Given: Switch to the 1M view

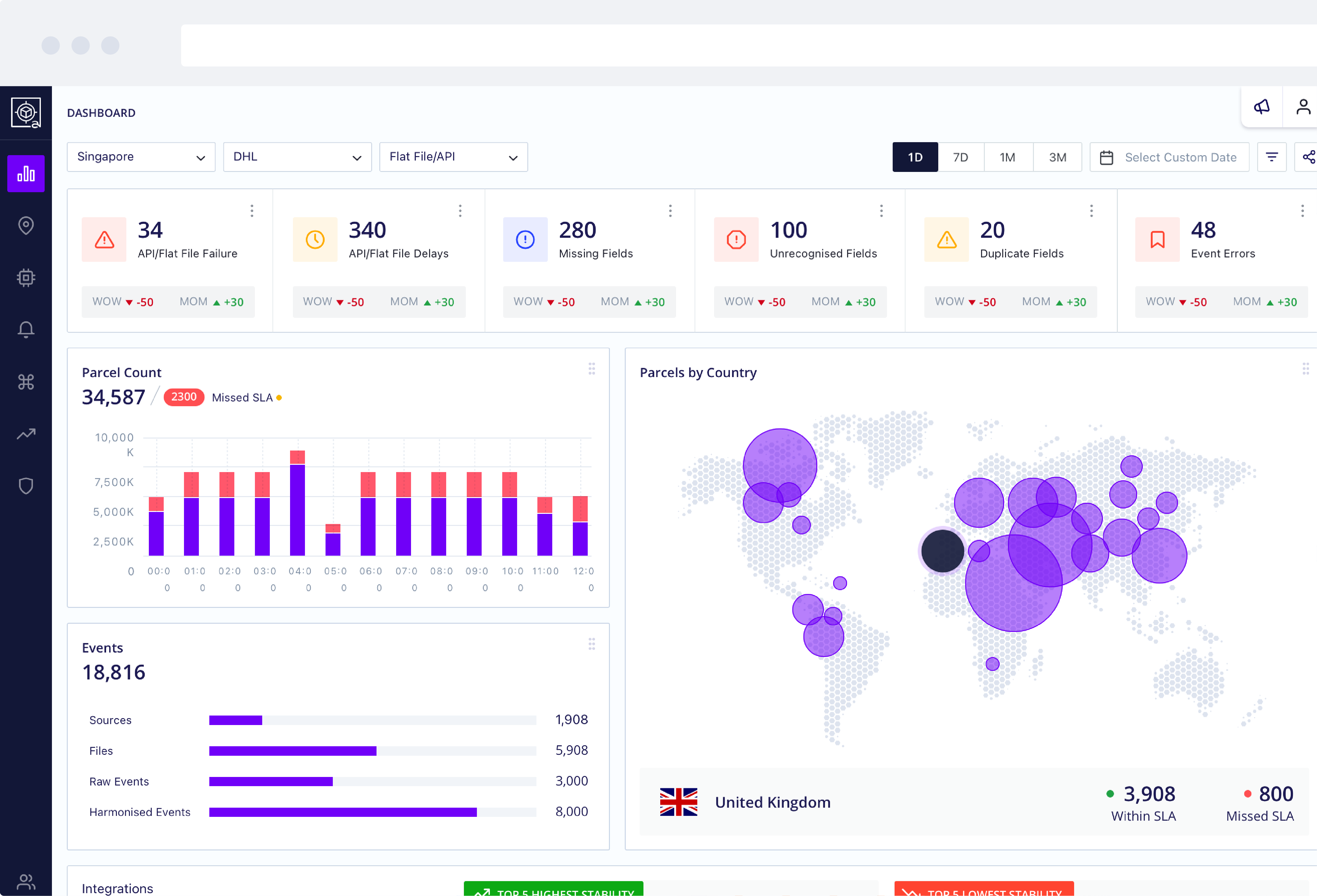Looking at the screenshot, I should click(x=1008, y=157).
